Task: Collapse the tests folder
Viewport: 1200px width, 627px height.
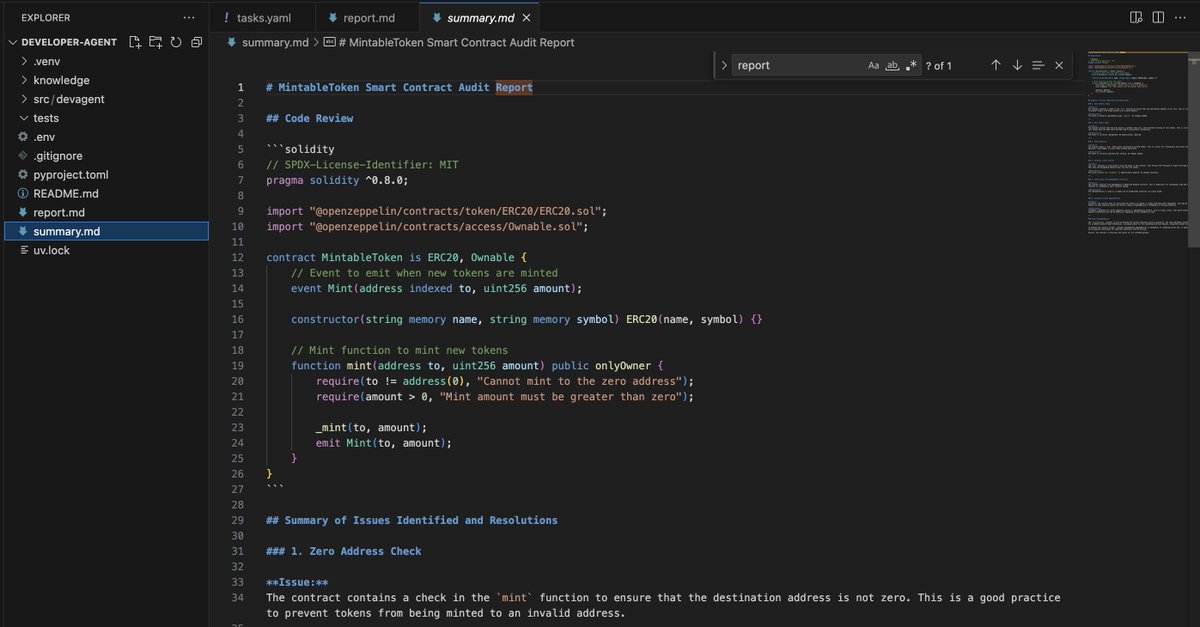Action: (x=104, y=118)
